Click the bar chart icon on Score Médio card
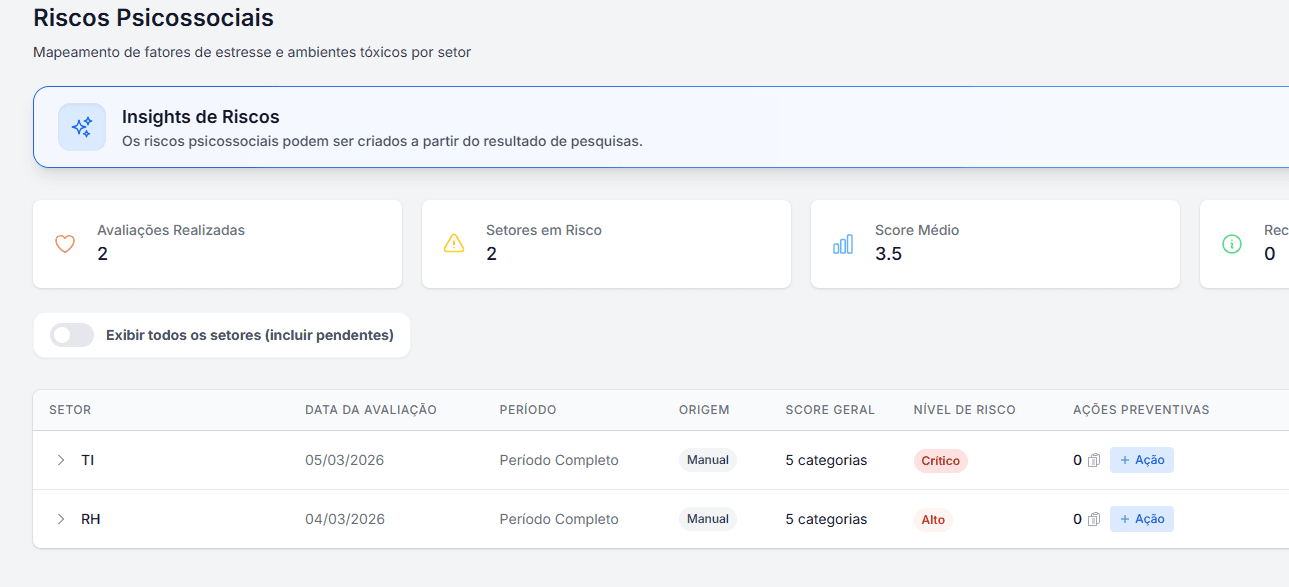Image resolution: width=1289 pixels, height=587 pixels. [x=842, y=243]
